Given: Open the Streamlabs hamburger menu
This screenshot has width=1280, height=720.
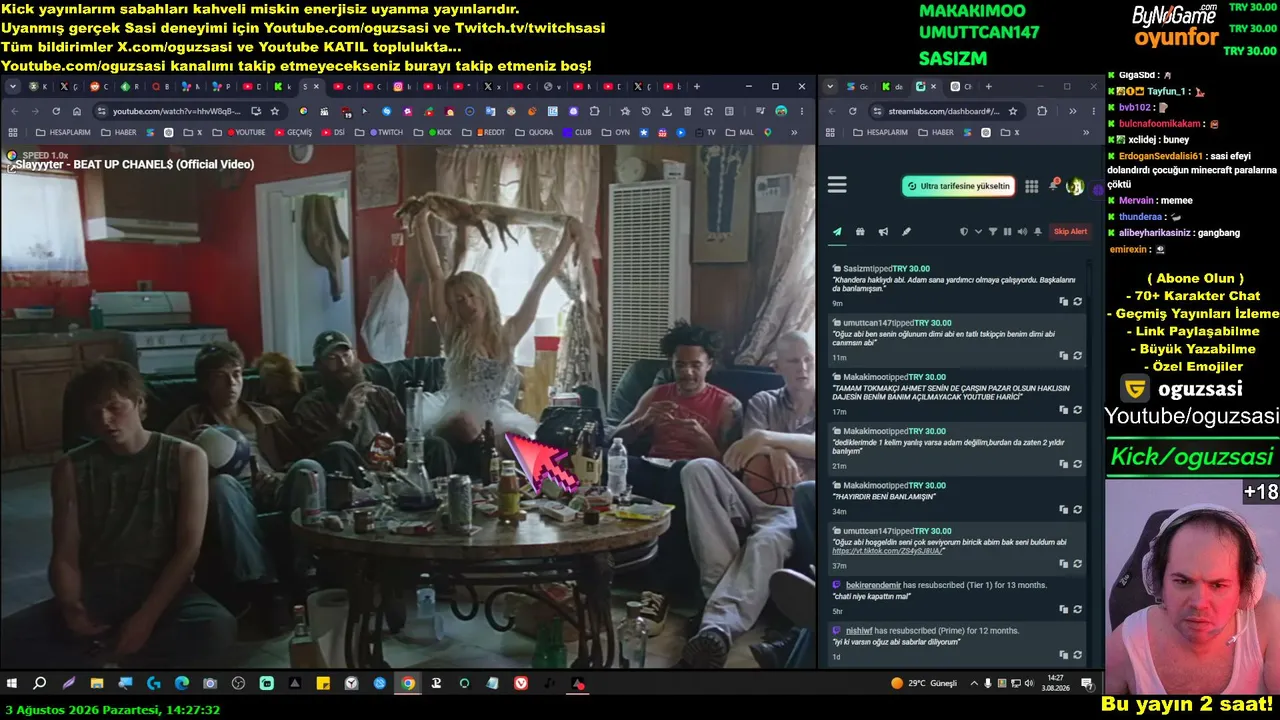Looking at the screenshot, I should coord(837,185).
